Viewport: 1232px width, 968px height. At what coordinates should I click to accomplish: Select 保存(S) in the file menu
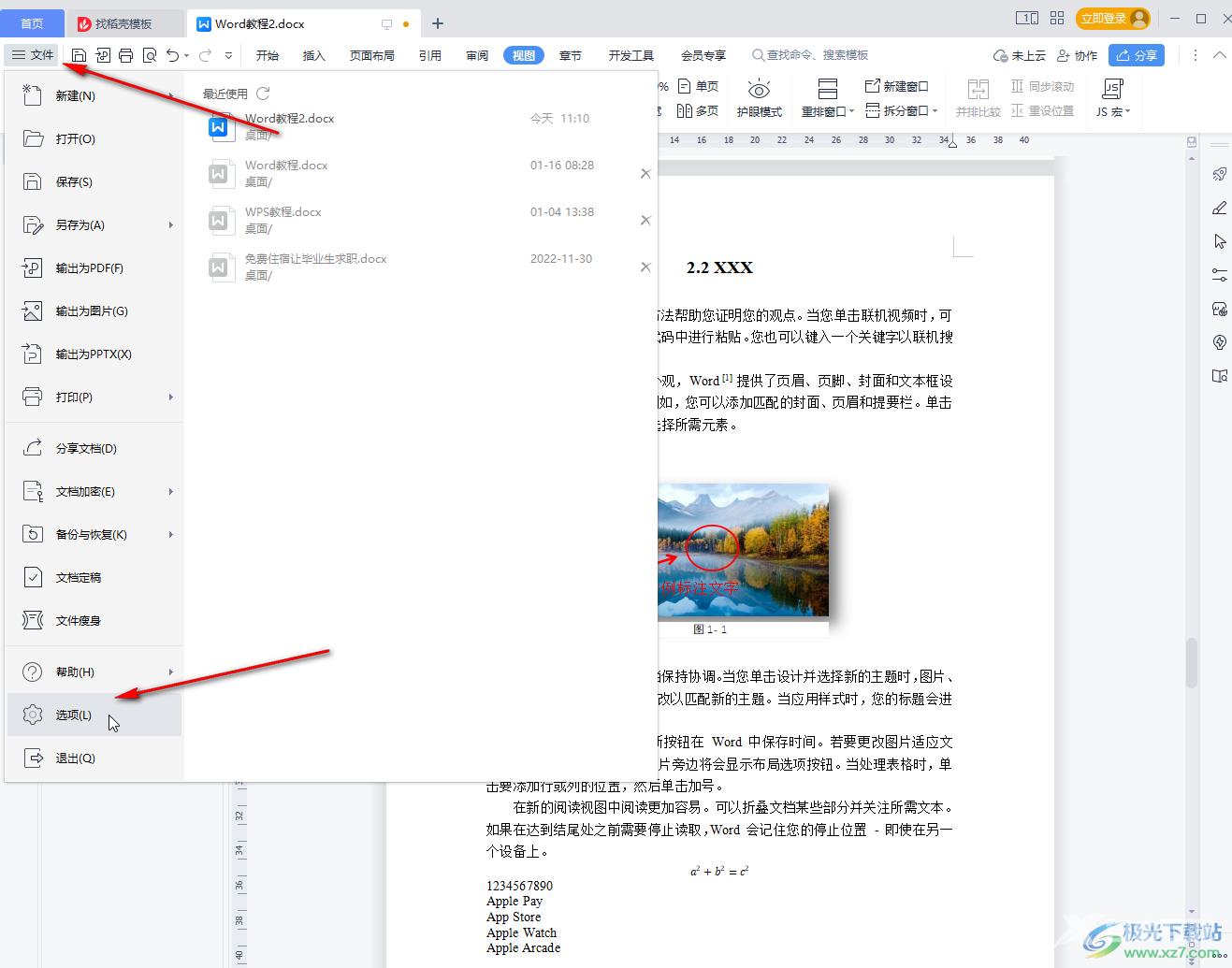tap(94, 181)
